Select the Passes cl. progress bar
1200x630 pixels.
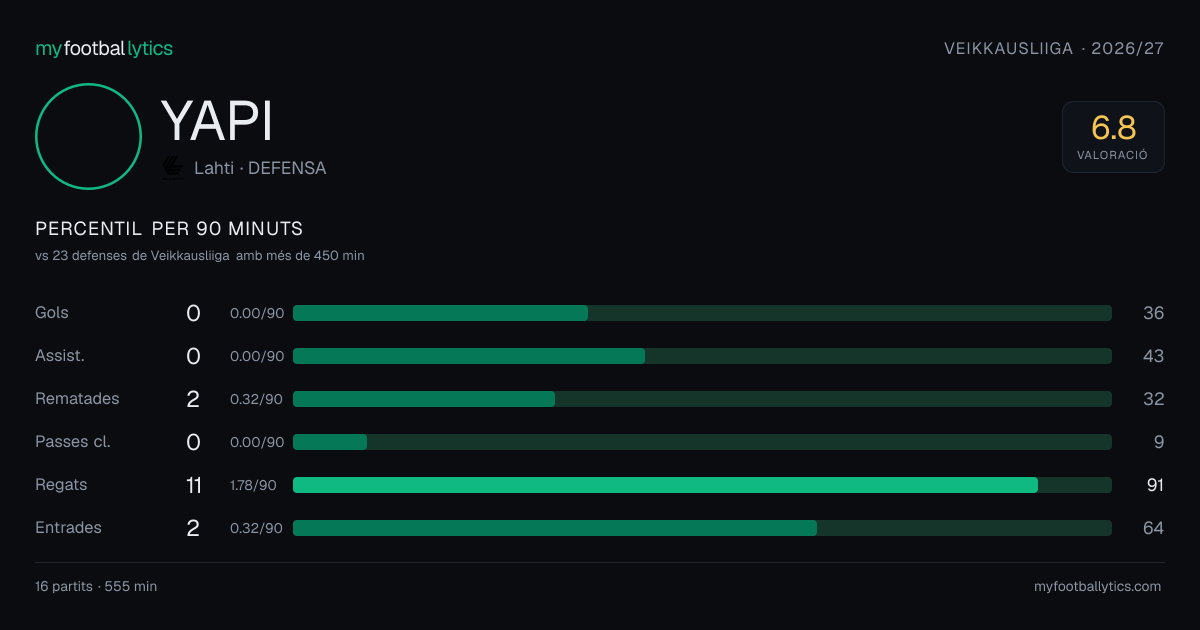(702, 442)
